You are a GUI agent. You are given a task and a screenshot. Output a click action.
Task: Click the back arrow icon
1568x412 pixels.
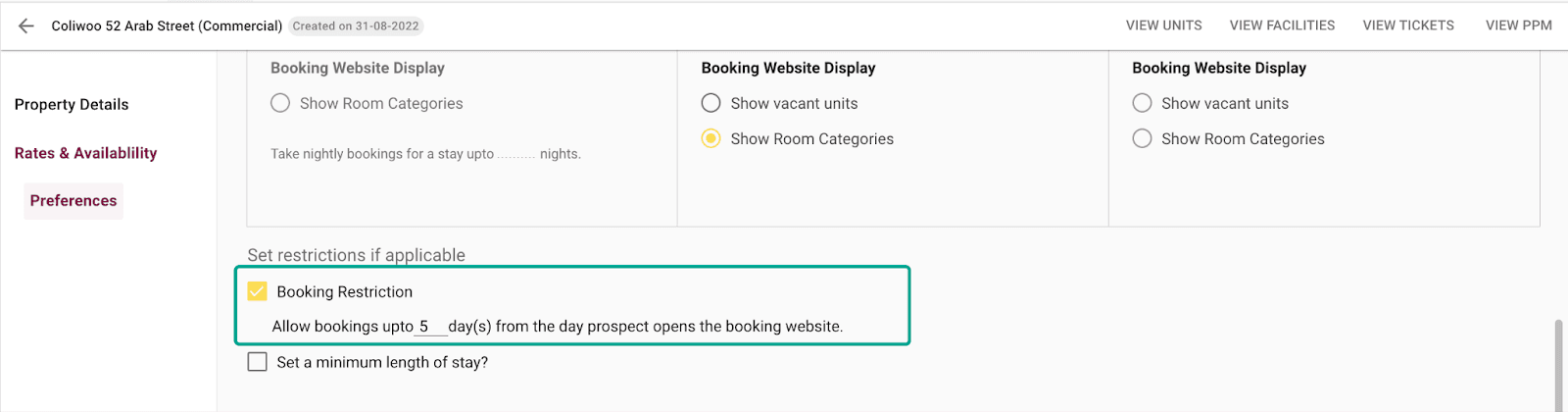26,26
